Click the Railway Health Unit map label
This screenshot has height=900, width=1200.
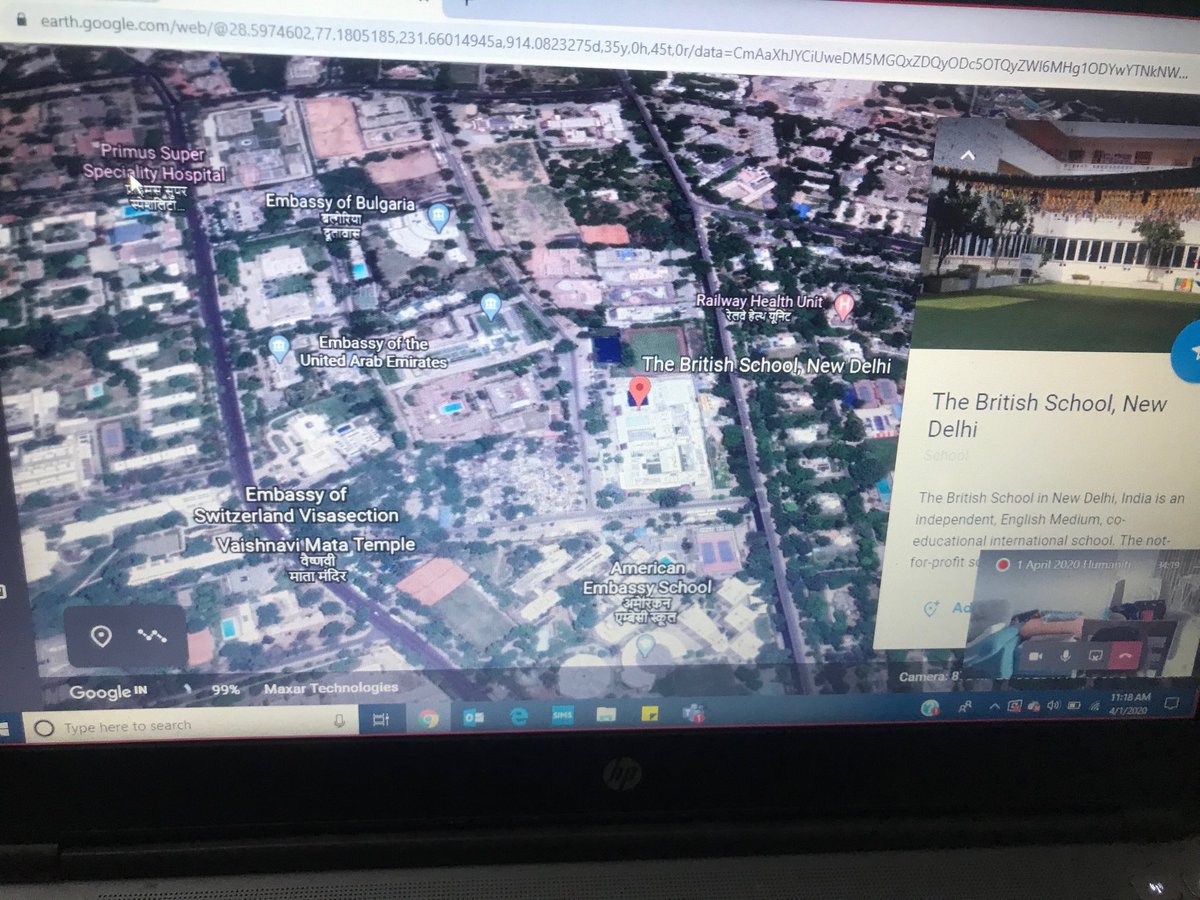pos(760,301)
